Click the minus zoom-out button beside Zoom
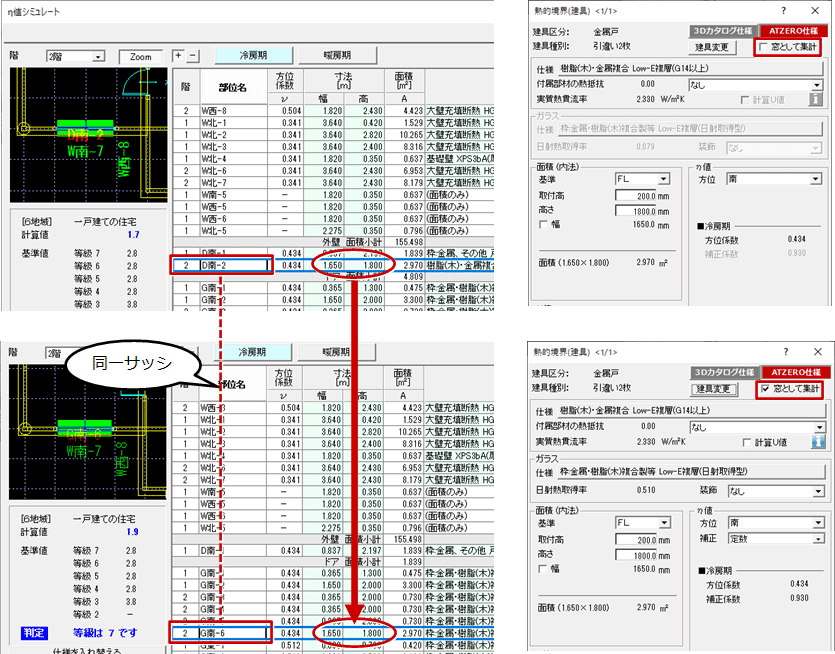Image resolution: width=835 pixels, height=654 pixels. click(x=193, y=56)
